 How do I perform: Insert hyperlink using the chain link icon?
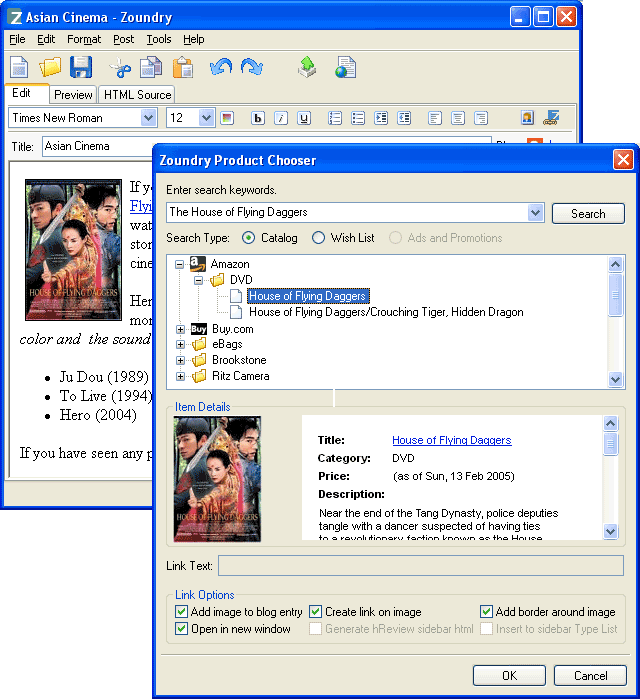pyautogui.click(x=551, y=118)
